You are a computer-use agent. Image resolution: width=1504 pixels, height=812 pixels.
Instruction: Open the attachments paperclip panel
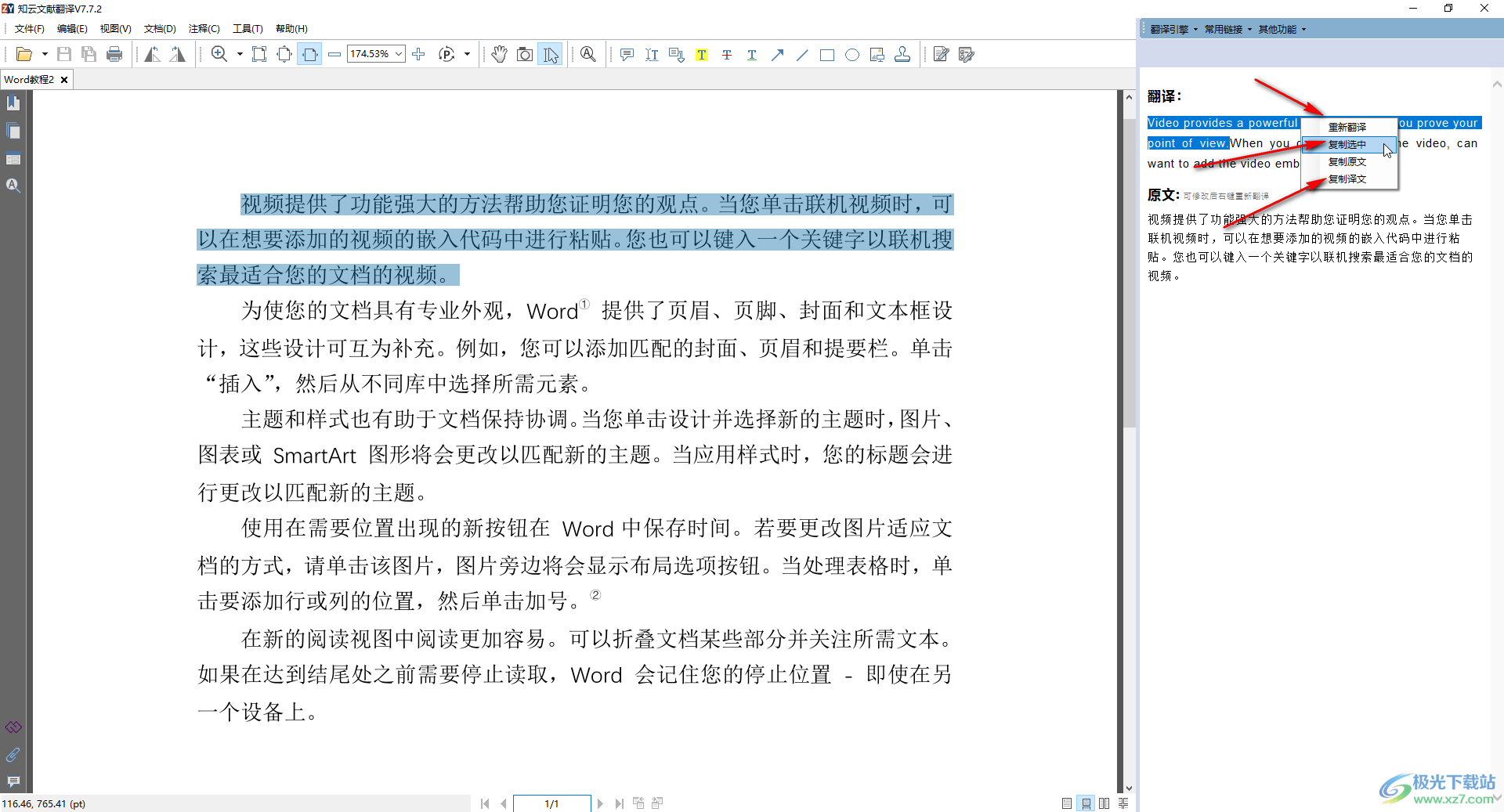tap(13, 755)
